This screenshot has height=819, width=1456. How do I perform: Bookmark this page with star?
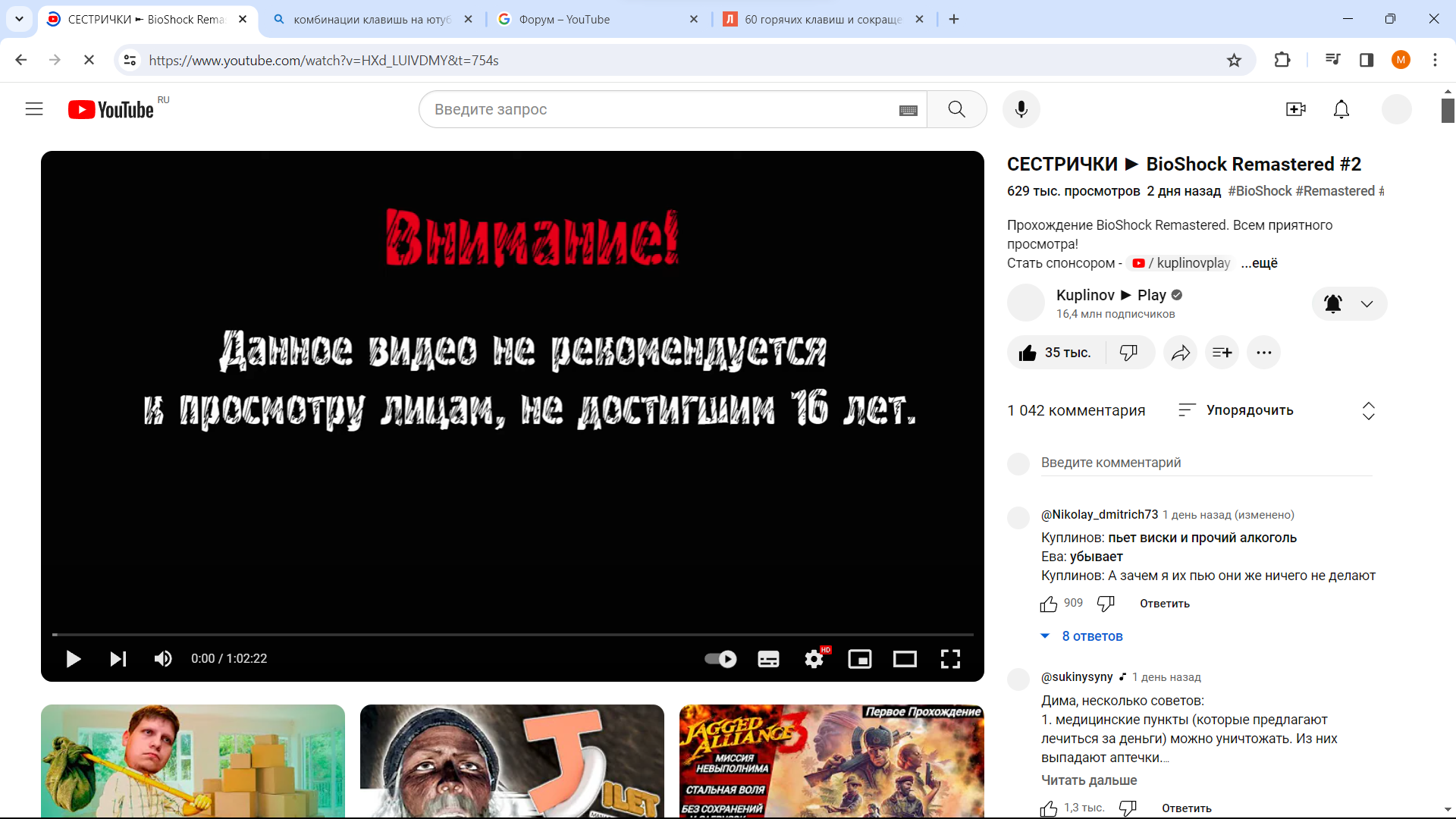coord(1234,60)
